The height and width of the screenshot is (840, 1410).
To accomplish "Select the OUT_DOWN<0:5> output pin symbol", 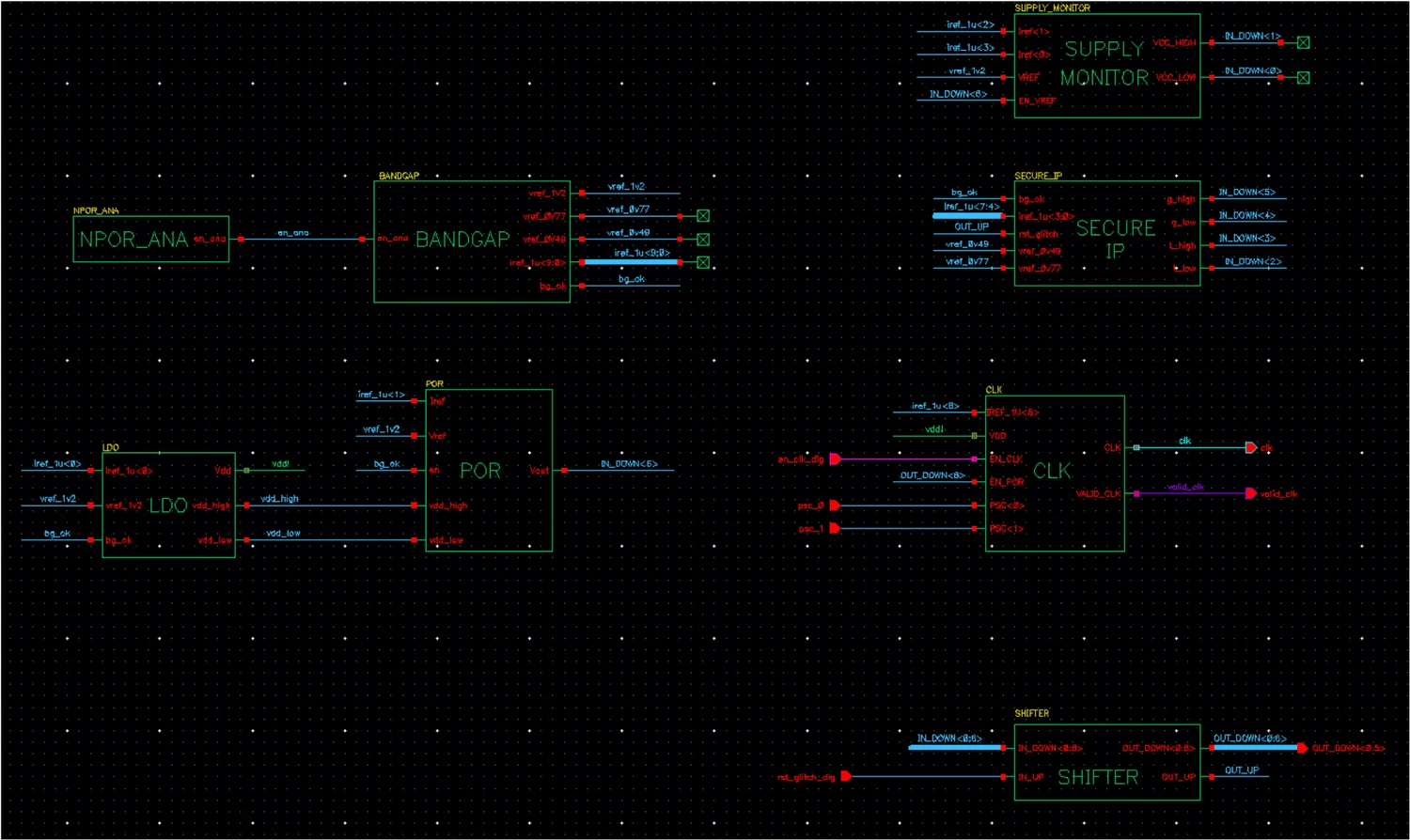I will (x=1302, y=748).
